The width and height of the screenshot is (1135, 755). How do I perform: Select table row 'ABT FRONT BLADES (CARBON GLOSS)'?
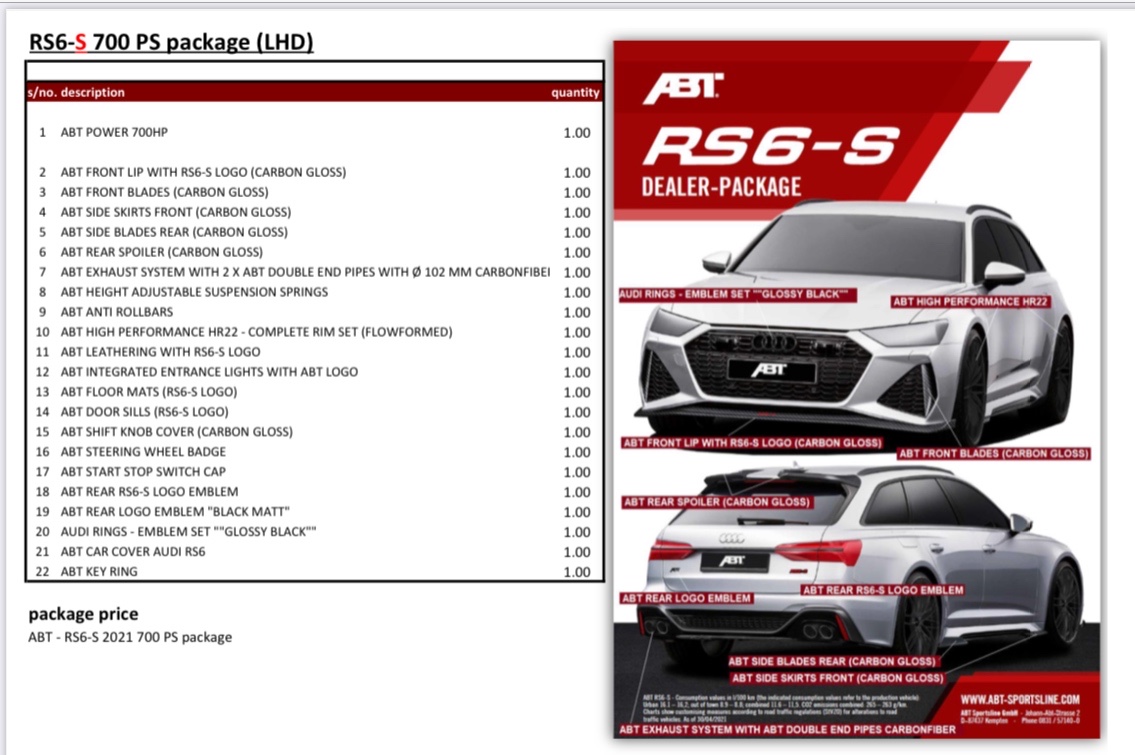pos(164,193)
